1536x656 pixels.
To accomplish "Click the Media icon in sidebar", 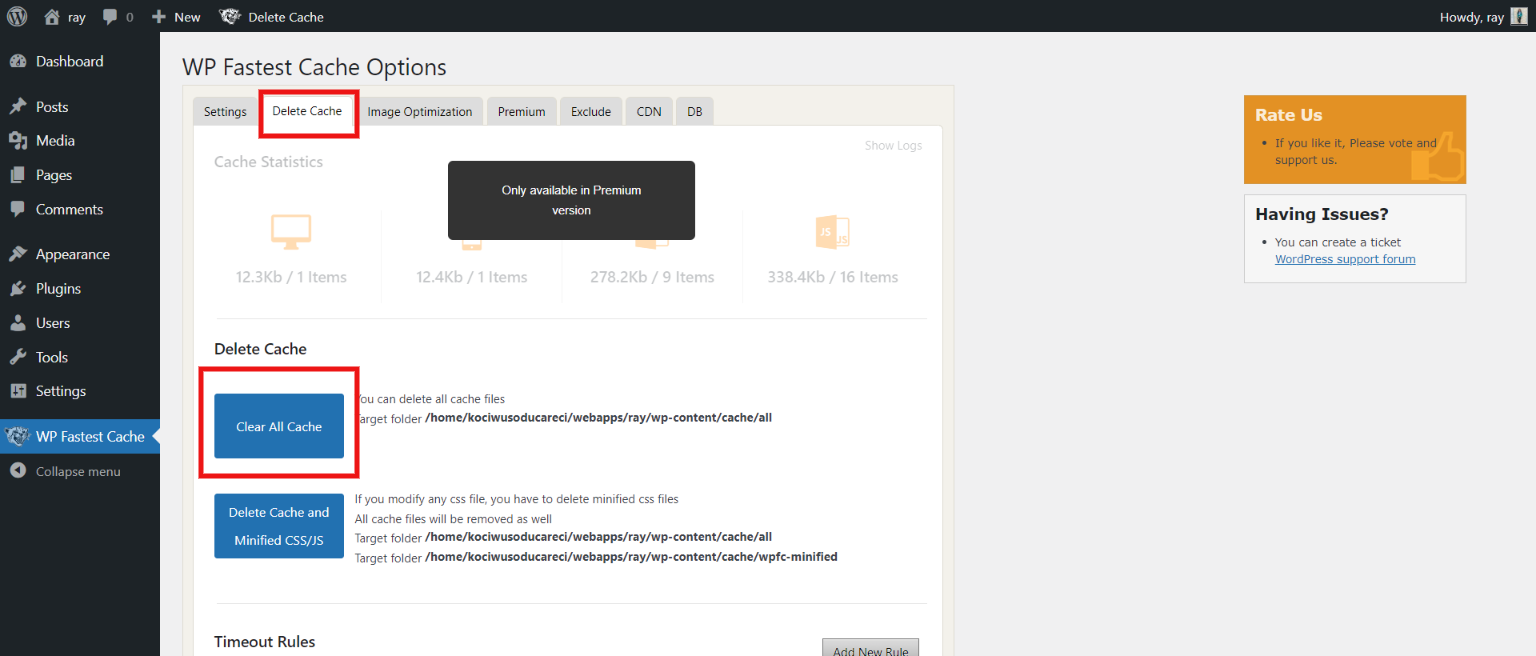I will click(x=18, y=141).
